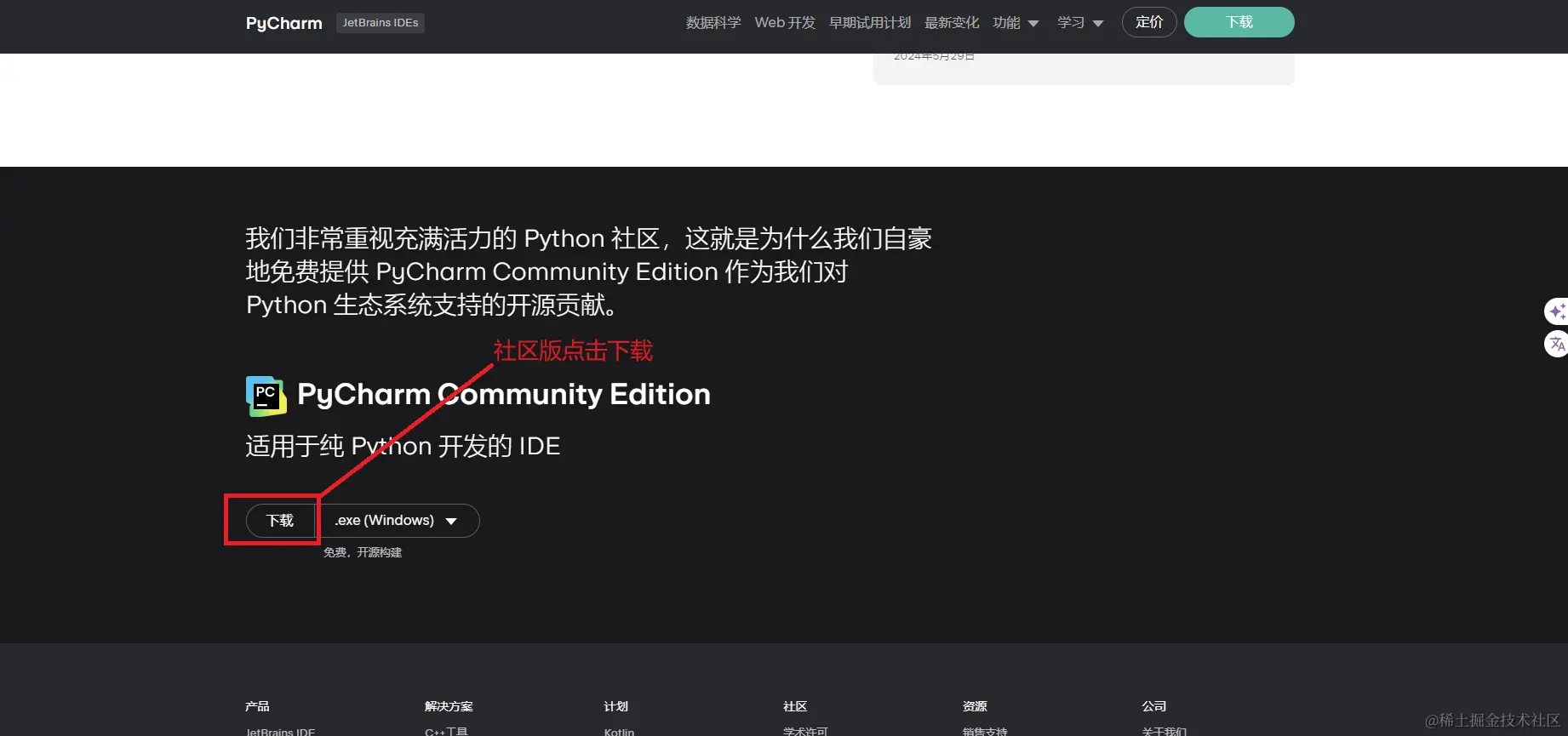
Task: Click the PyCharm logo in the header
Action: pyautogui.click(x=283, y=23)
